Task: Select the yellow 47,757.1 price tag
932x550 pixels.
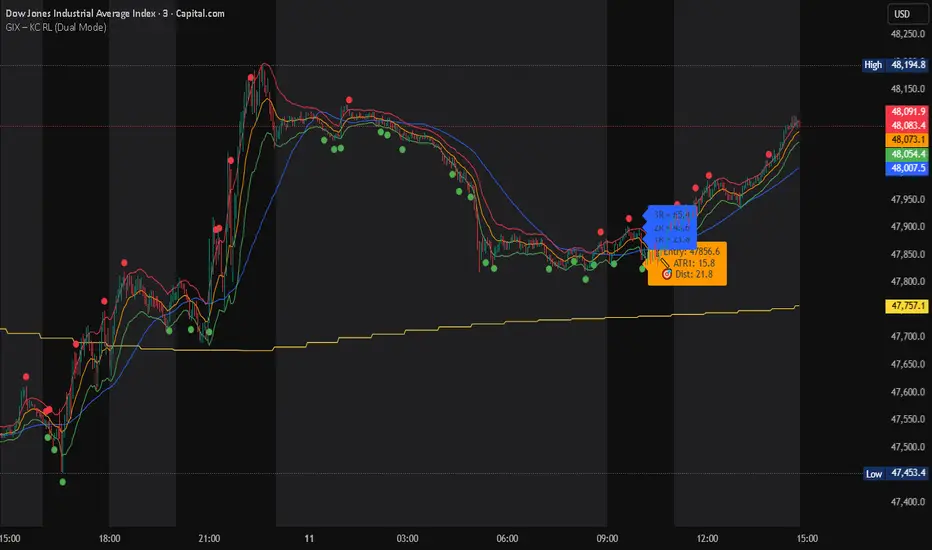Action: point(907,306)
